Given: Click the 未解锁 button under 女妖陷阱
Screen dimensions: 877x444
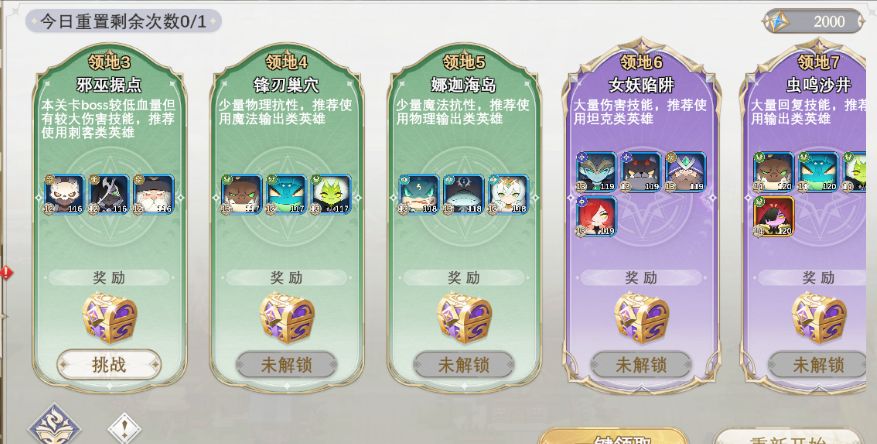Looking at the screenshot, I should pos(641,365).
